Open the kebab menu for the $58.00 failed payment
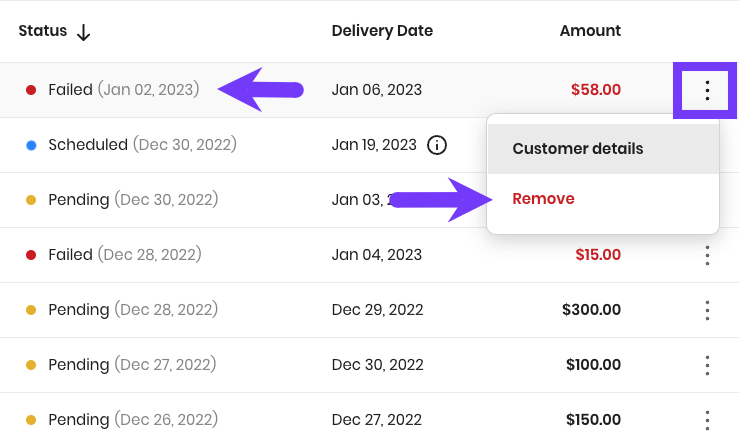Image resolution: width=739 pixels, height=445 pixels. (707, 90)
